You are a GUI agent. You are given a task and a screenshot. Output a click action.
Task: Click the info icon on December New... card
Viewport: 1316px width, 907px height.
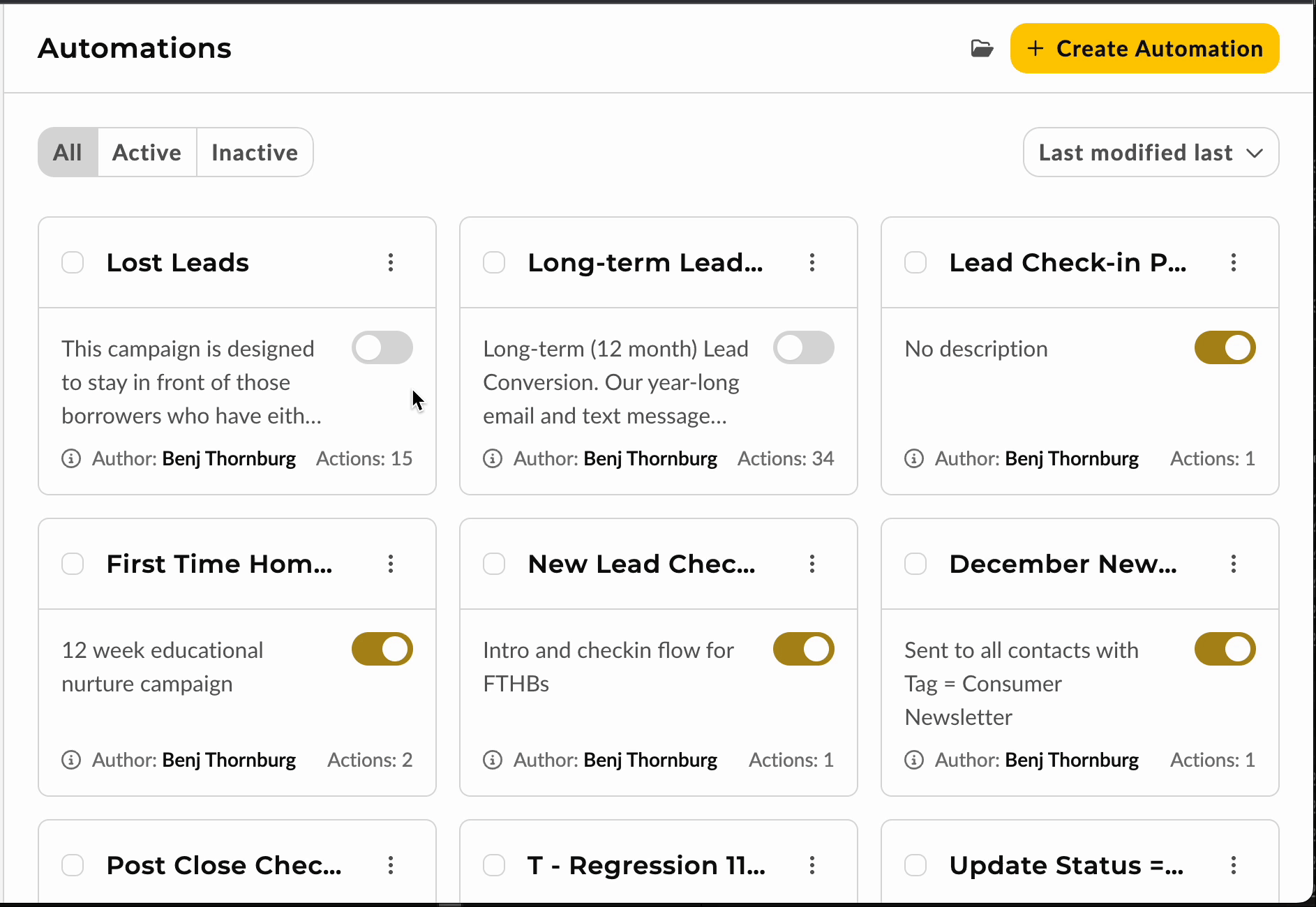click(914, 760)
